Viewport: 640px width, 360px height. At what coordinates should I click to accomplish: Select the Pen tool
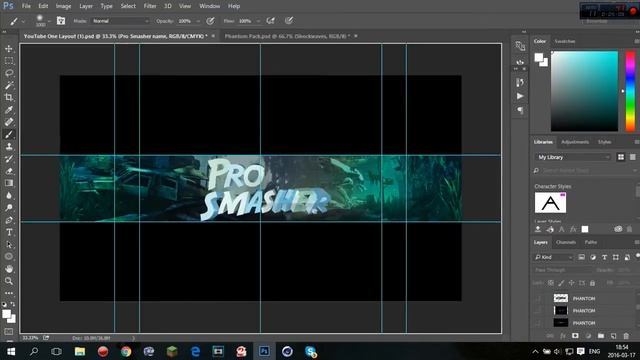pos(9,220)
